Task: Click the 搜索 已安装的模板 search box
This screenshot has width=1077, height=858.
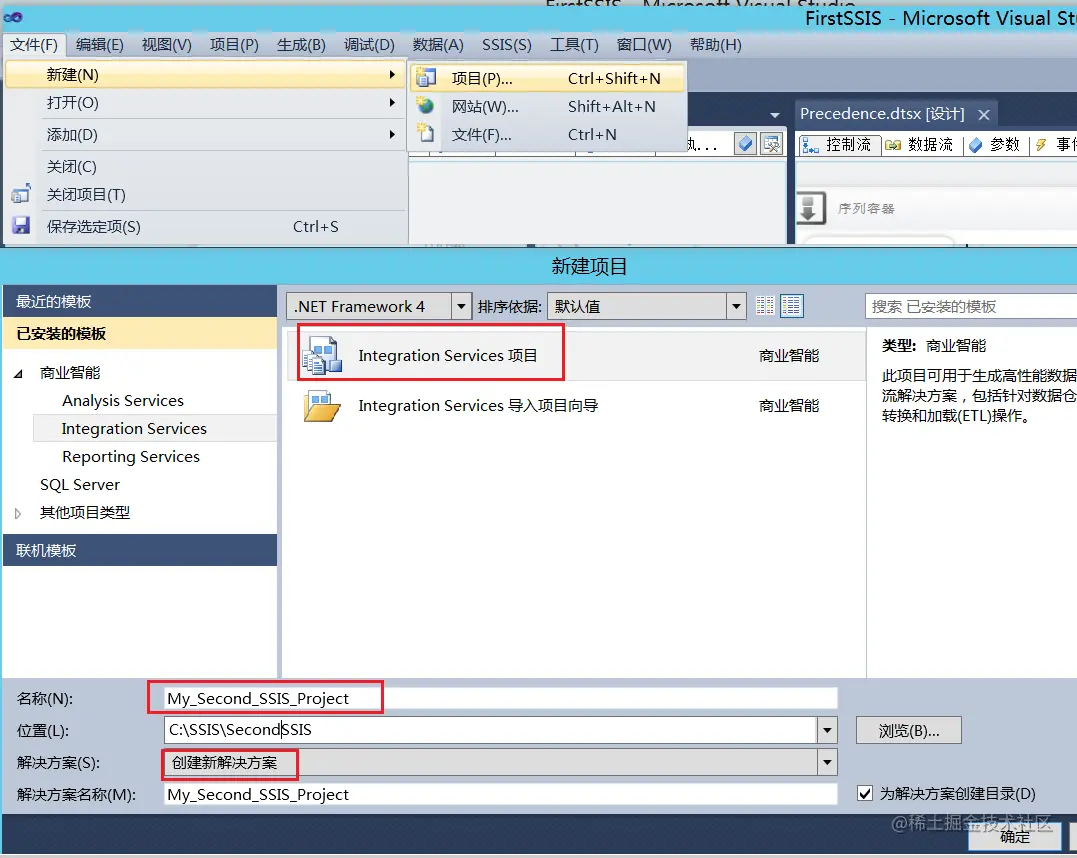Action: [x=971, y=306]
